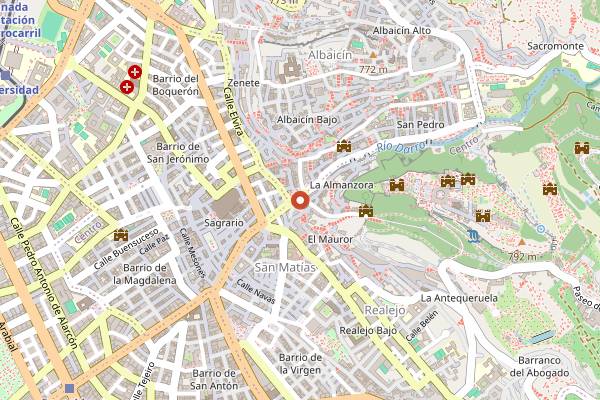Select the Albaicín Alto label

pos(402,30)
